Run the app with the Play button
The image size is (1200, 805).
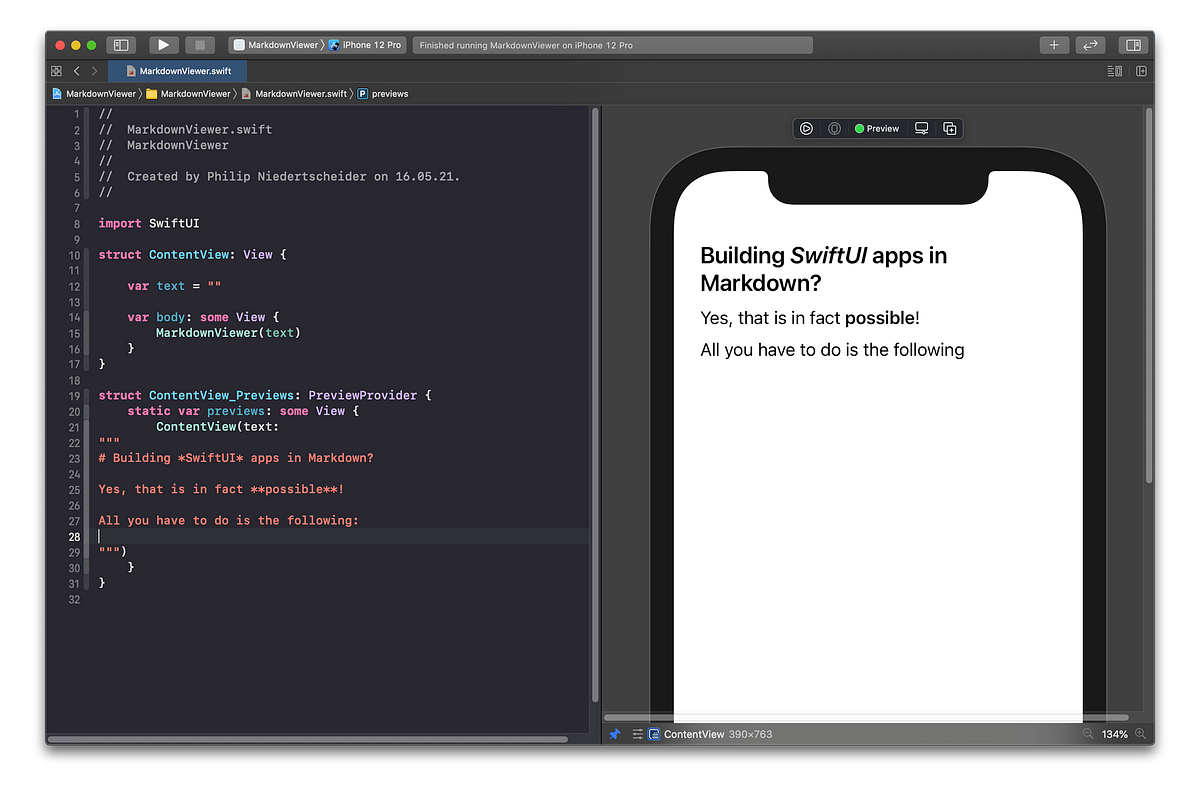163,44
